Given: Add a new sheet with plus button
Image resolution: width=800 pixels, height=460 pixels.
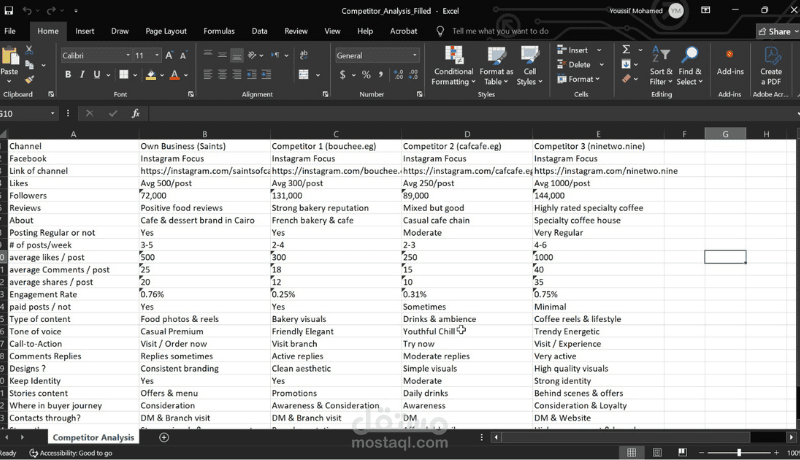Looking at the screenshot, I should click(164, 438).
